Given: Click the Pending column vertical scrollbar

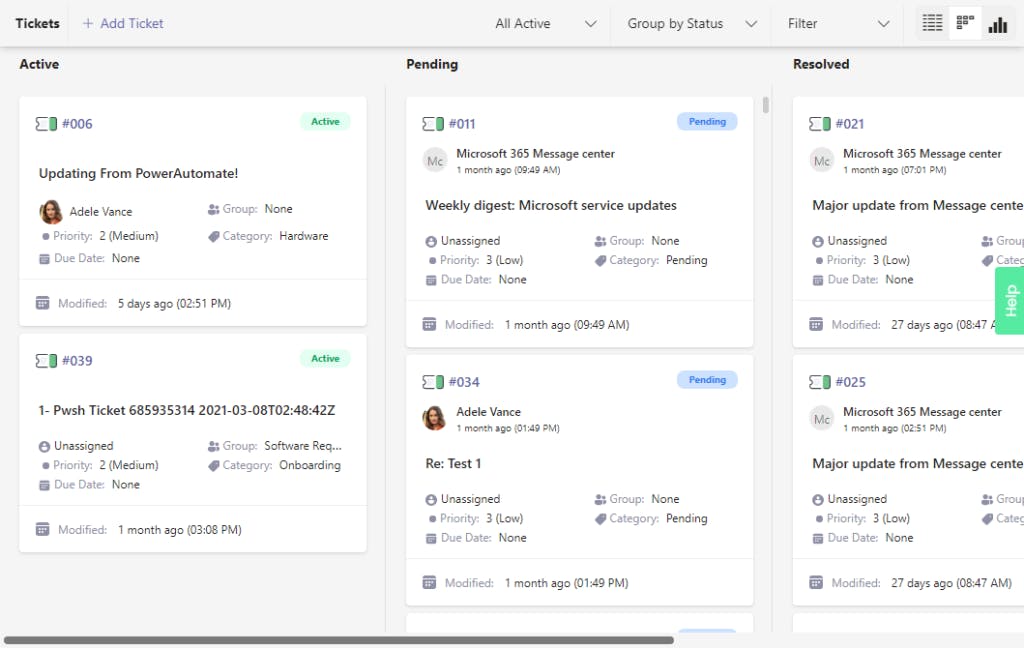Looking at the screenshot, I should click(766, 105).
